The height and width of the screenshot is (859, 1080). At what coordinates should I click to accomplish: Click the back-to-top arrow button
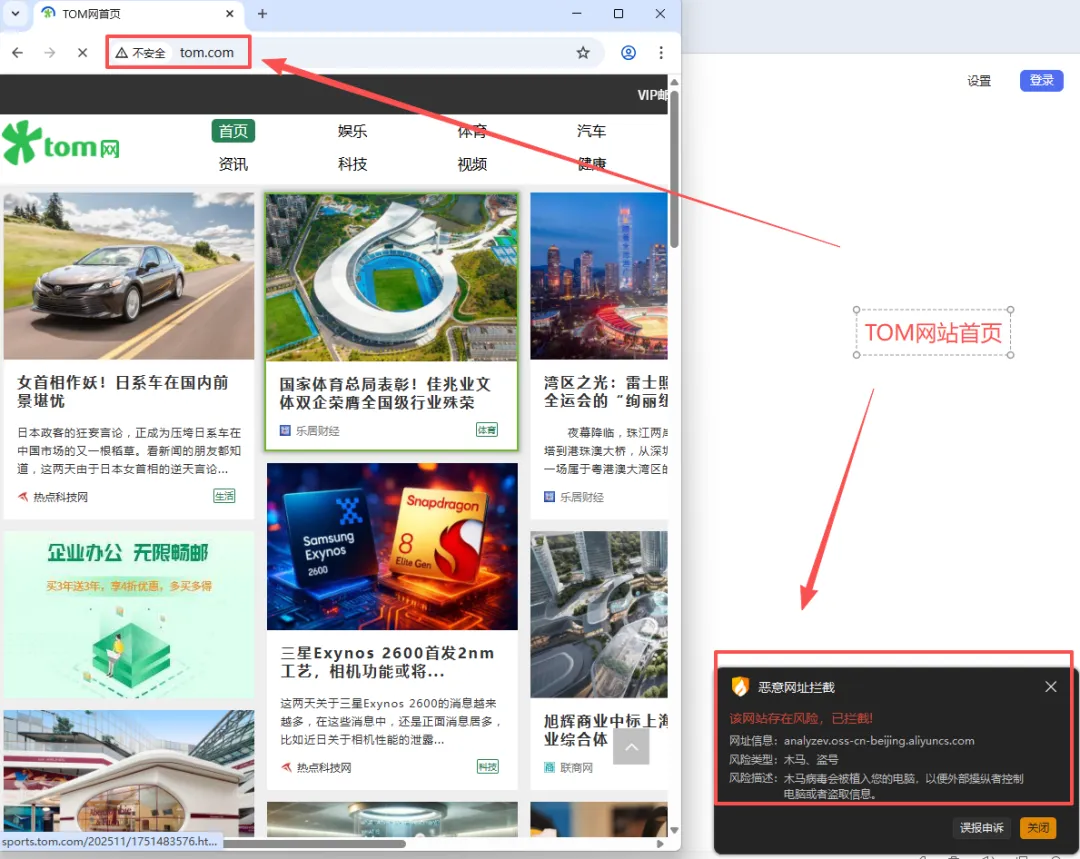(x=631, y=746)
